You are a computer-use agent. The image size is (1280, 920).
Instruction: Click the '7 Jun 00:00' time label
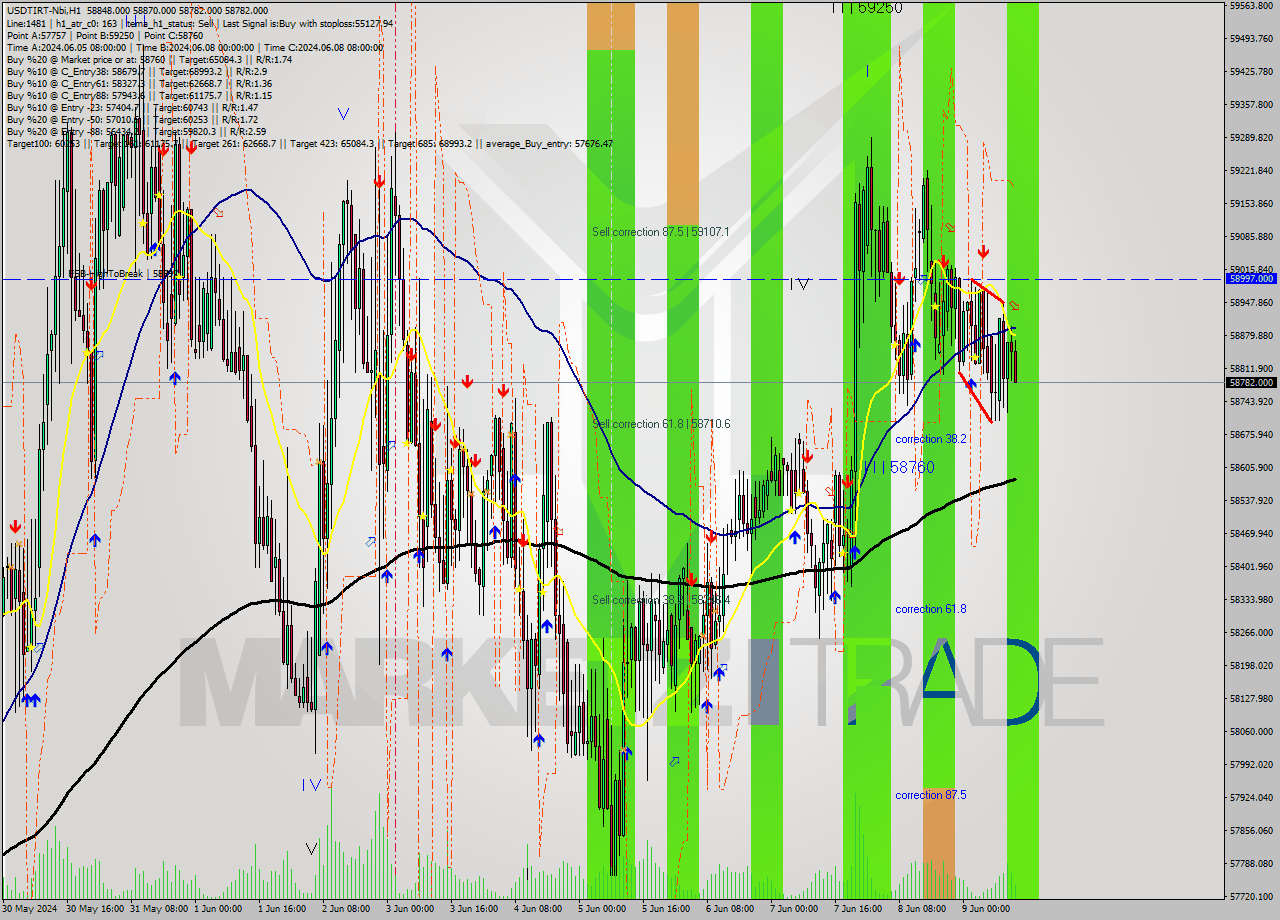tap(794, 909)
